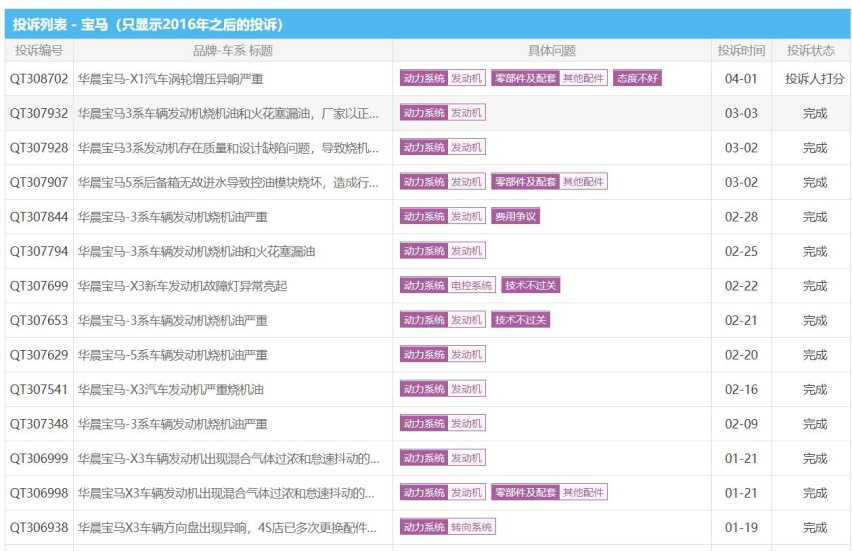Image resolution: width=852 pixels, height=551 pixels.
Task: Open the QT306938 title about 方向盘出现异响
Action: tap(227, 527)
